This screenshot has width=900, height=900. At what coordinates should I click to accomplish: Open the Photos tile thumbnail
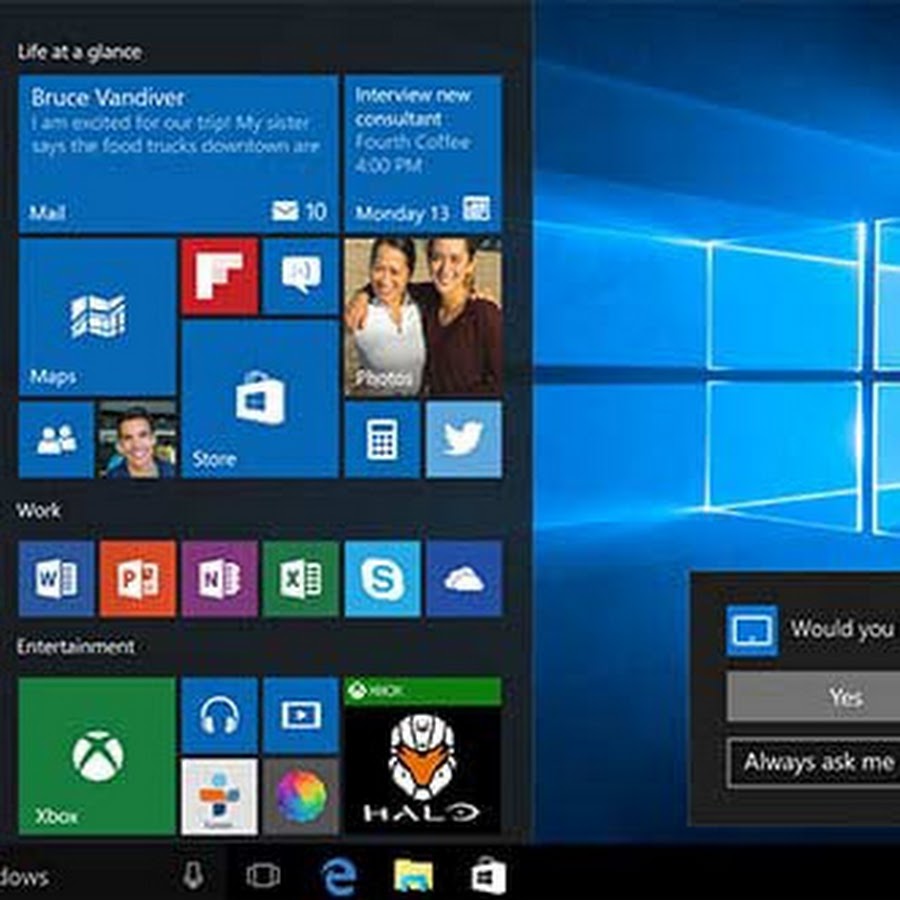coord(423,317)
